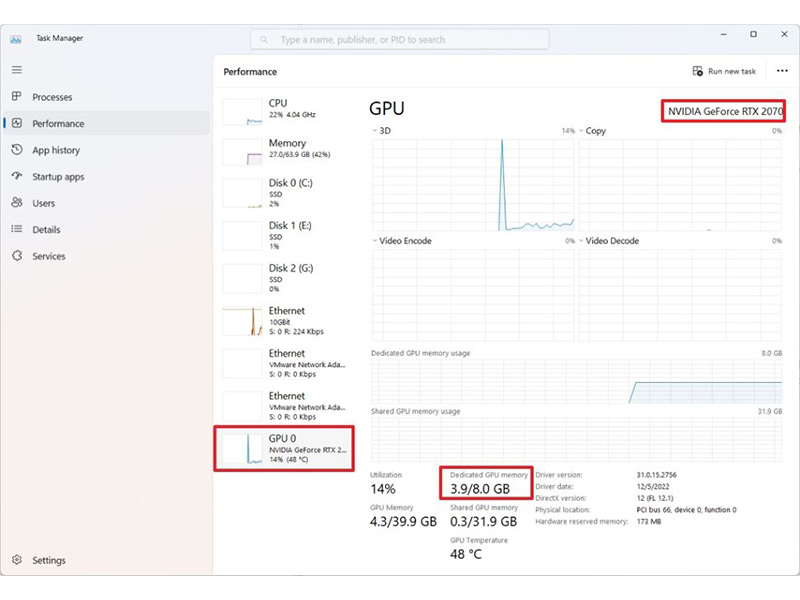This screenshot has width=800, height=600.
Task: Maximize the Task Manager window
Action: 753,34
